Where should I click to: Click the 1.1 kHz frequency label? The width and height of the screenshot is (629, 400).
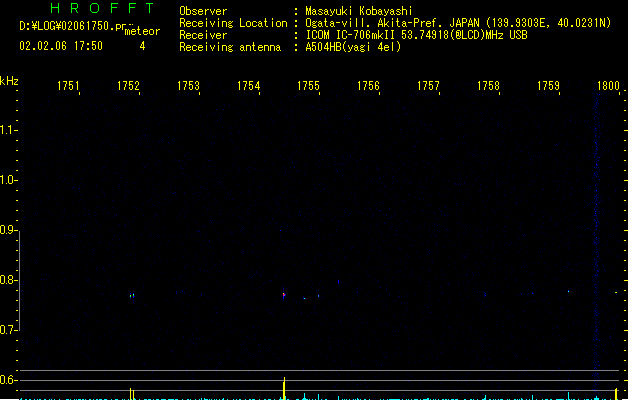coord(7,130)
